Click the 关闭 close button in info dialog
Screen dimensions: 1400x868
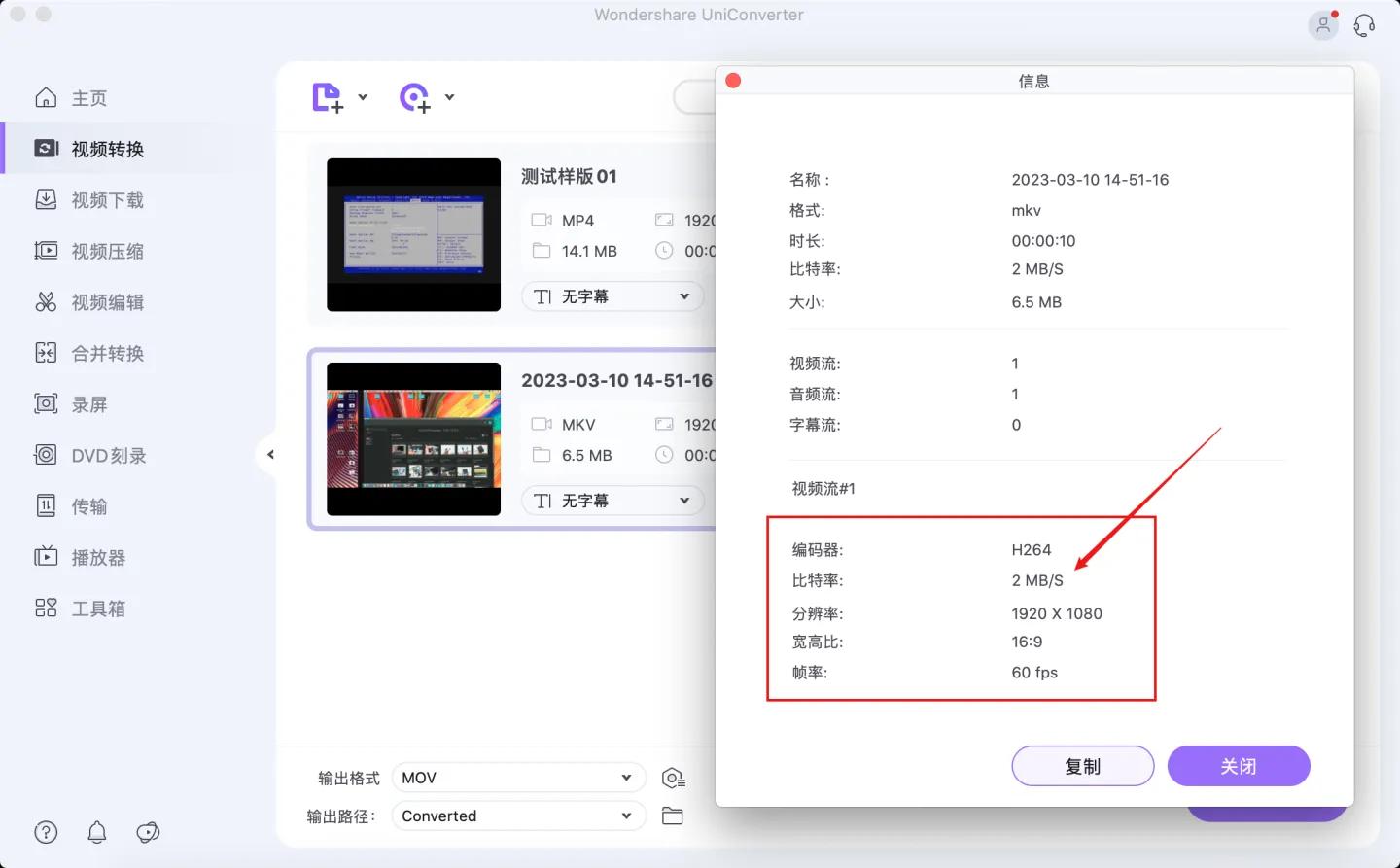click(x=1239, y=766)
